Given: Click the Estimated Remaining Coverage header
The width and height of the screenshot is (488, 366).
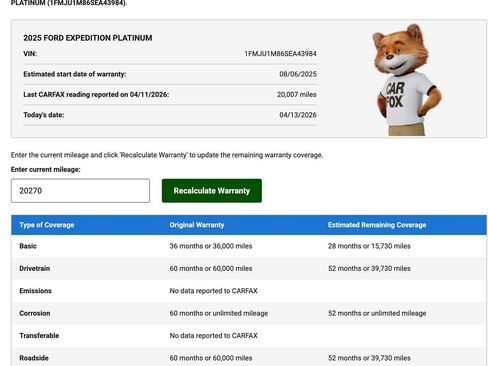Looking at the screenshot, I should pyautogui.click(x=377, y=225).
